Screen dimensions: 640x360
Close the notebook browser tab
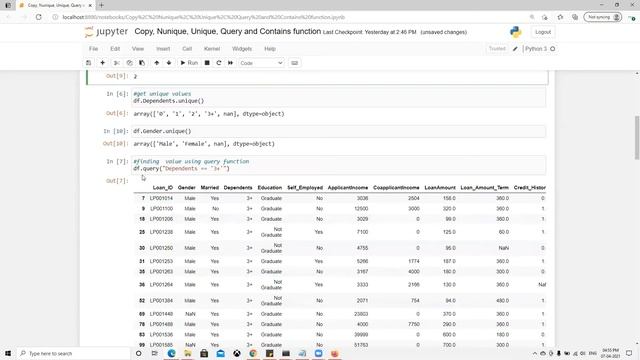coord(90,5)
